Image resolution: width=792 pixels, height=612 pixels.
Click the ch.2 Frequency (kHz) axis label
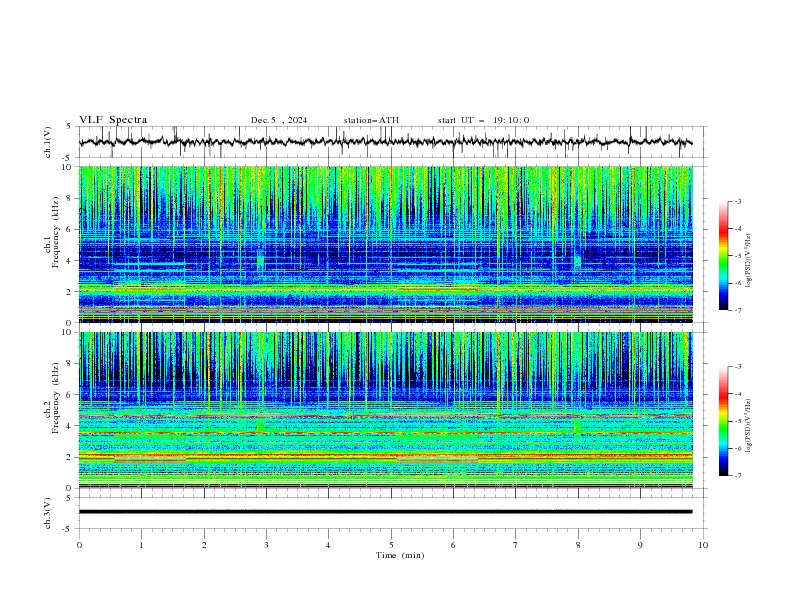tap(53, 398)
